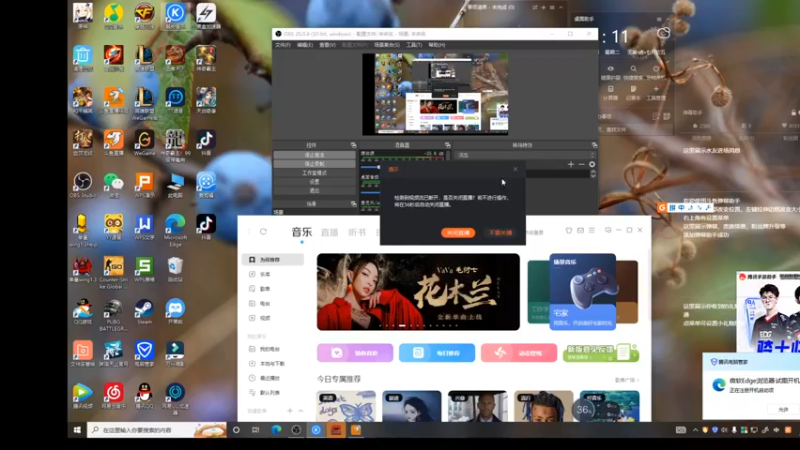This screenshot has height=450, width=800.
Task: Open the game controller promo card
Action: pyautogui.click(x=583, y=292)
